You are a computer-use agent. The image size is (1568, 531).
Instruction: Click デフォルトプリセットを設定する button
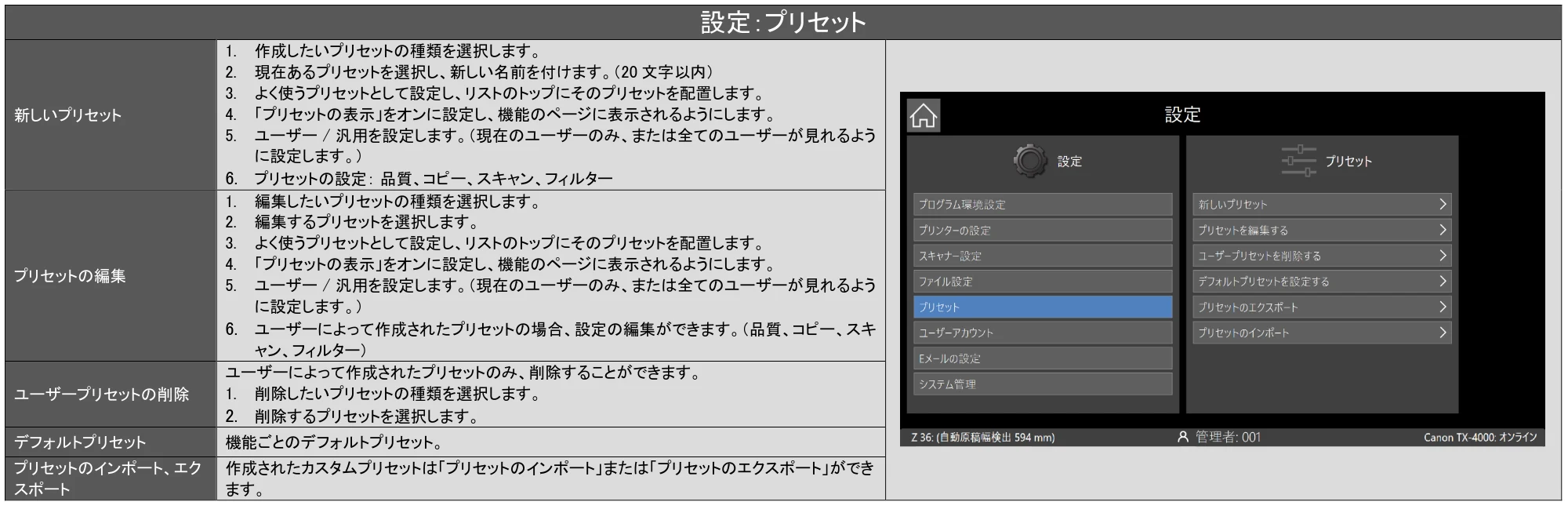[x=1322, y=282]
